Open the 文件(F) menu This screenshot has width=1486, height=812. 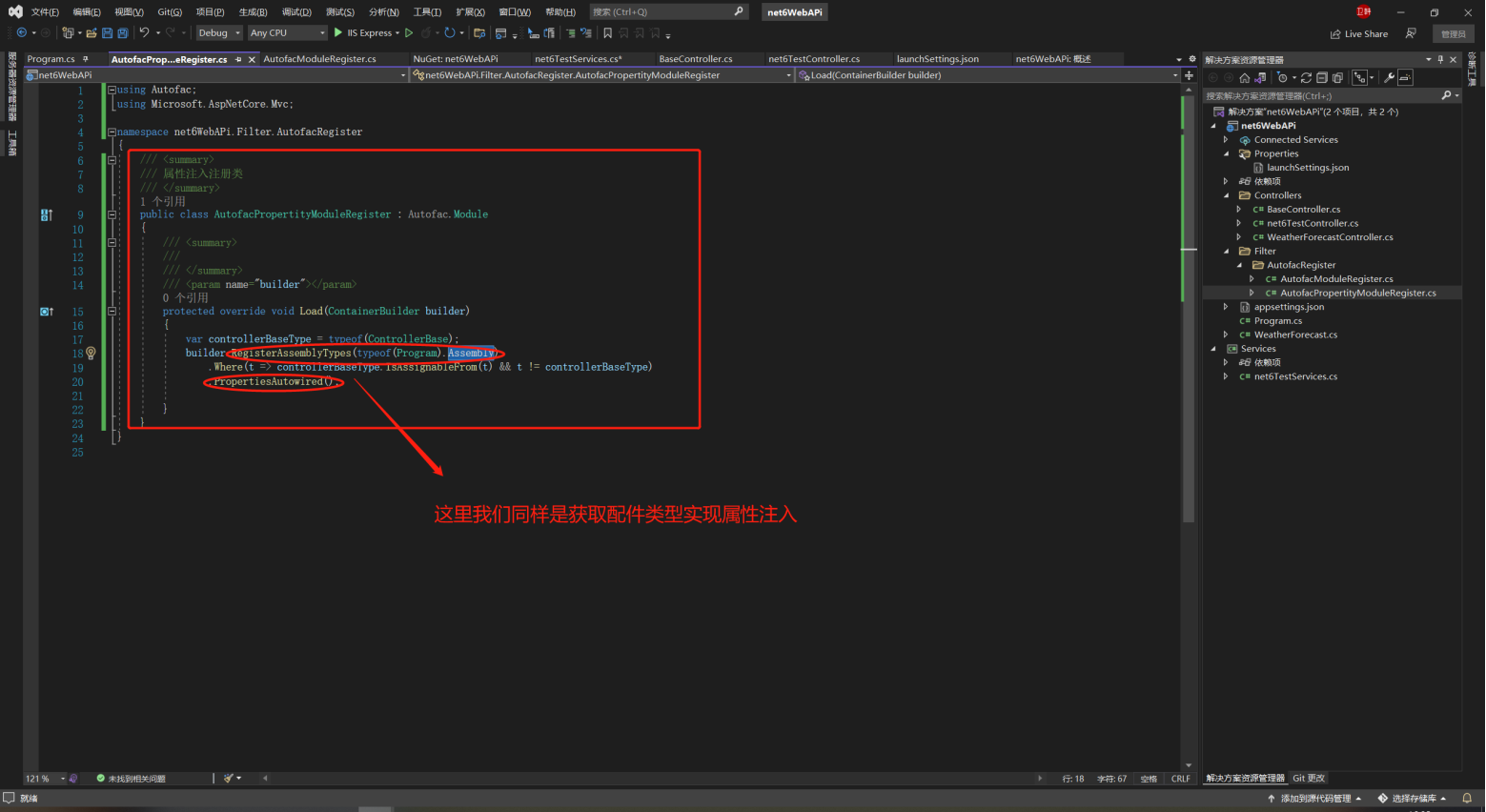[x=45, y=12]
